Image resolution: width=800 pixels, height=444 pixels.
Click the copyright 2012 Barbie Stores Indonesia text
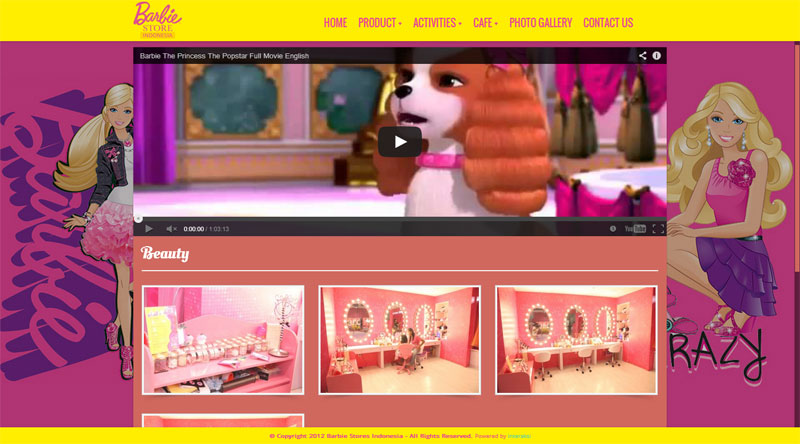(x=371, y=436)
